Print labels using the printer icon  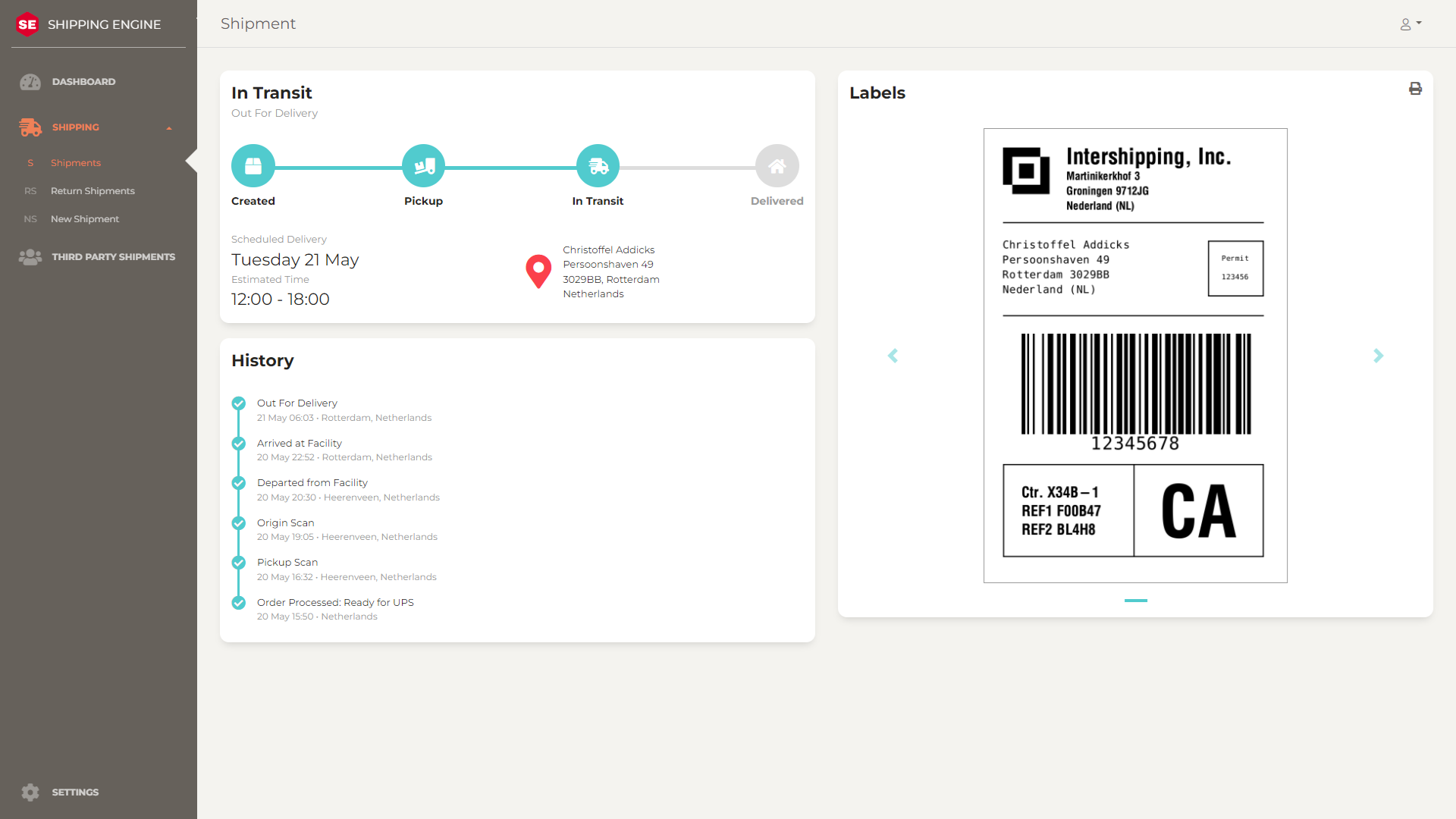point(1415,89)
